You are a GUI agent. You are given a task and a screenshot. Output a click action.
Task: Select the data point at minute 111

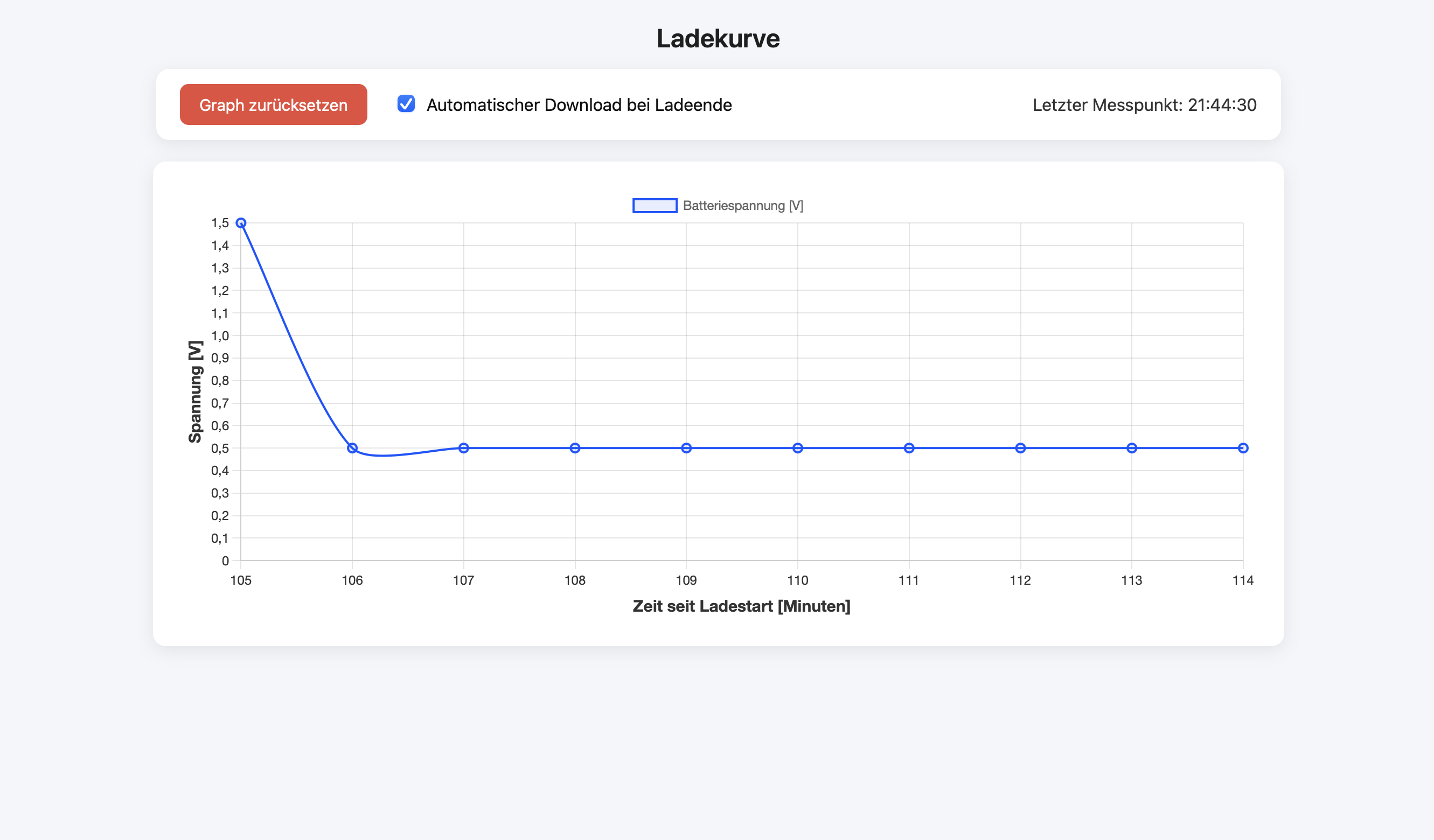[x=909, y=448]
